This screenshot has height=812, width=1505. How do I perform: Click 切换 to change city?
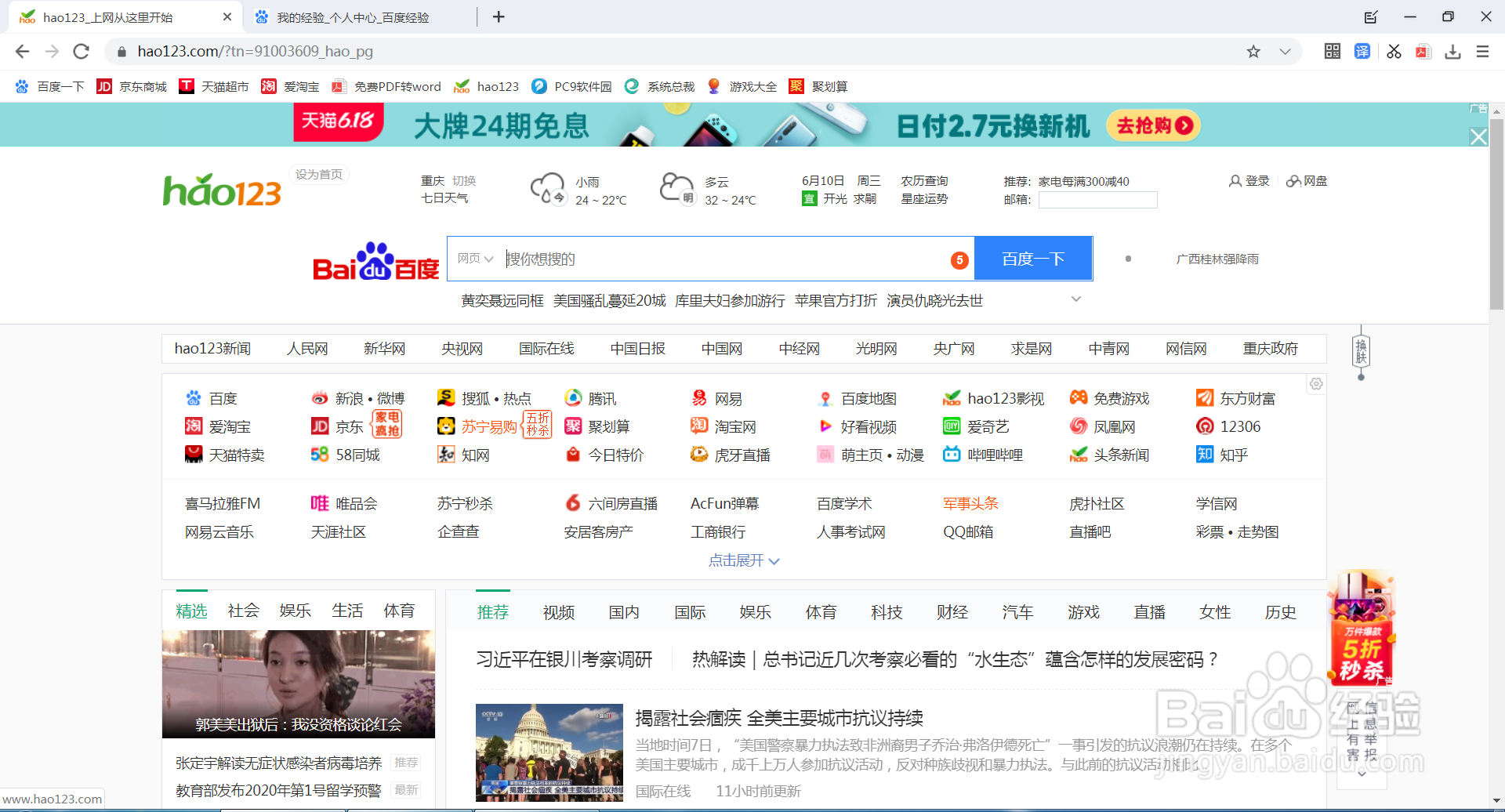(x=464, y=181)
